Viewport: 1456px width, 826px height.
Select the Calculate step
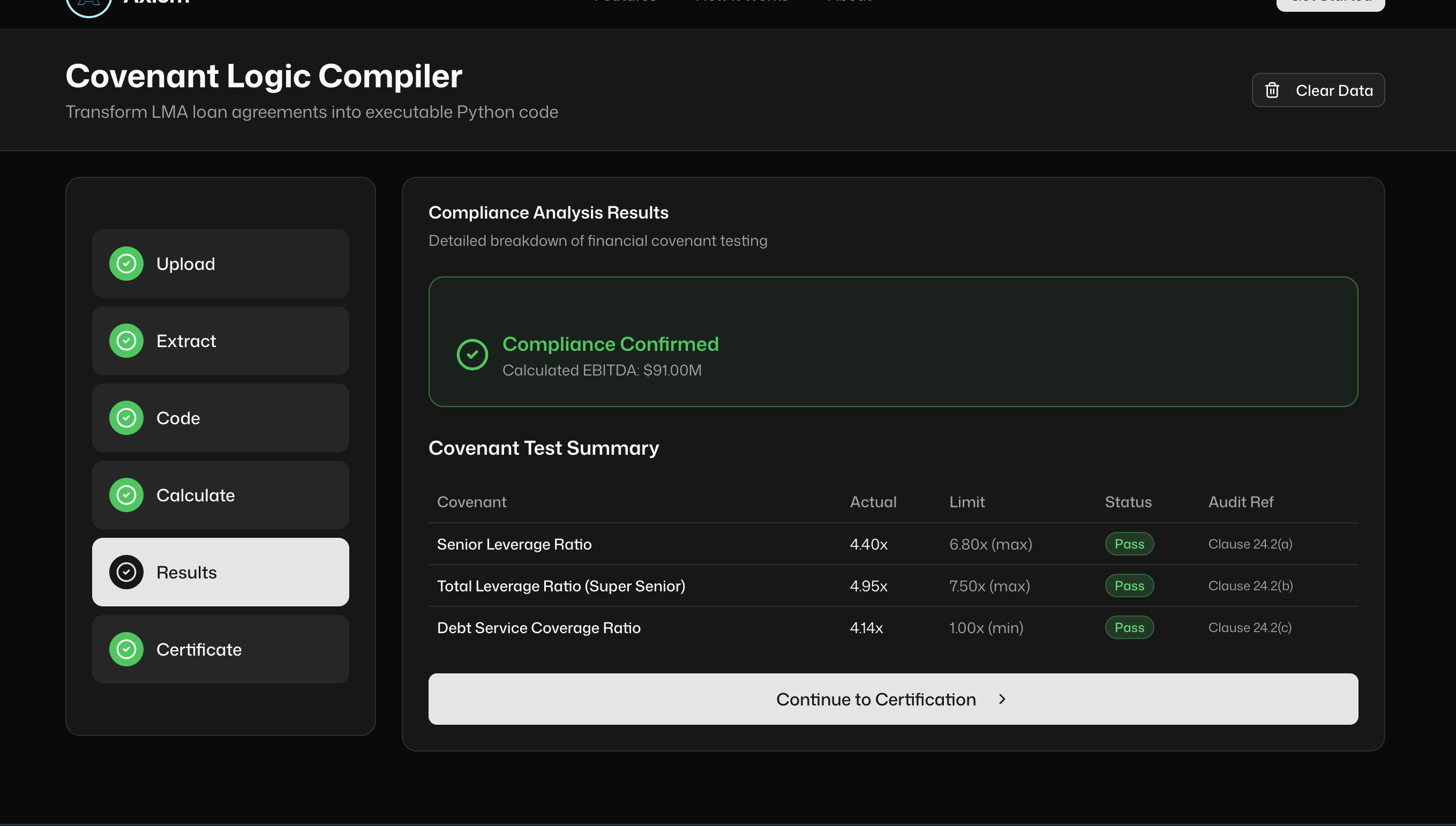pyautogui.click(x=220, y=495)
